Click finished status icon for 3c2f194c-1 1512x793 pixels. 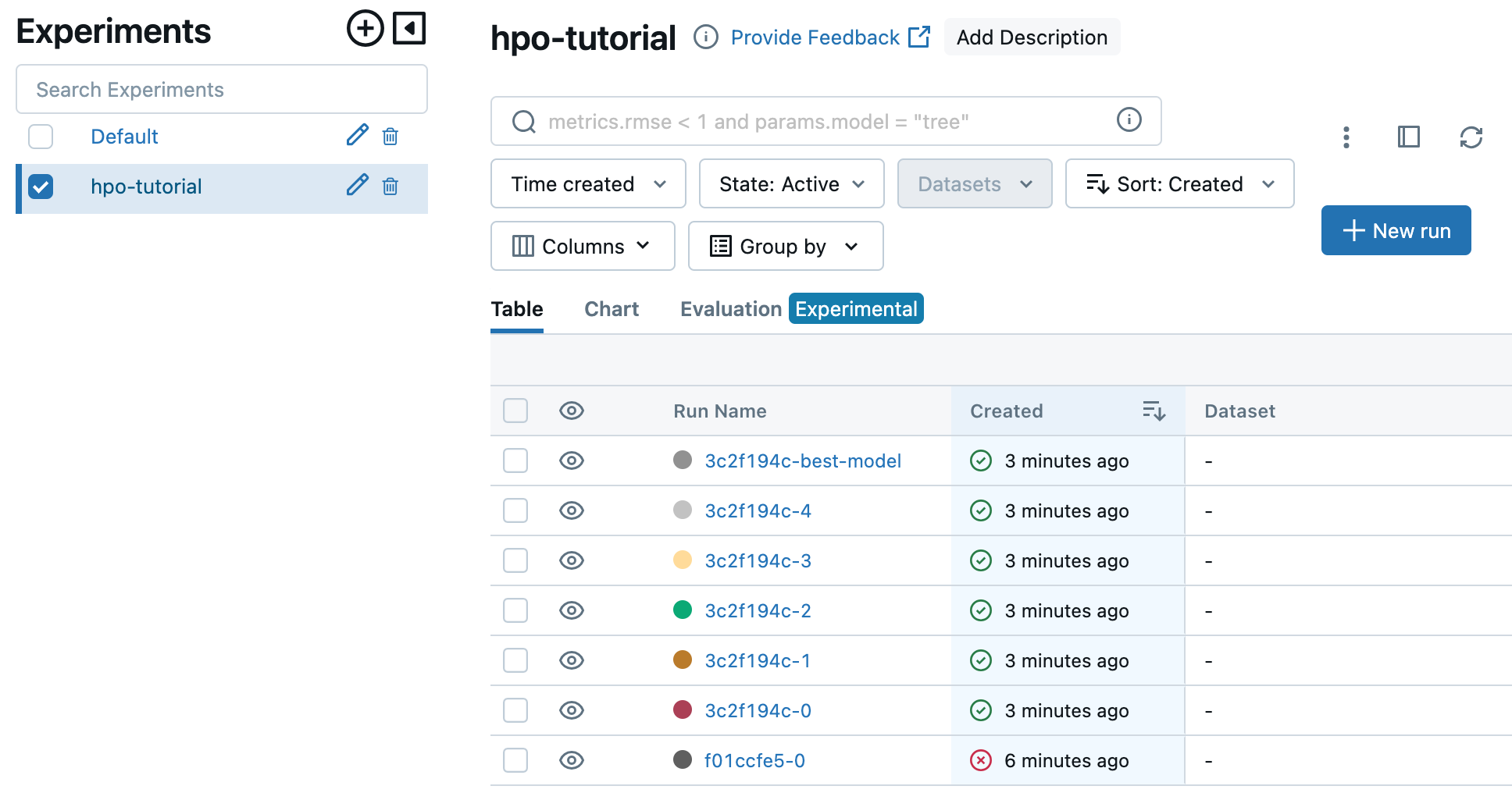[x=981, y=660]
